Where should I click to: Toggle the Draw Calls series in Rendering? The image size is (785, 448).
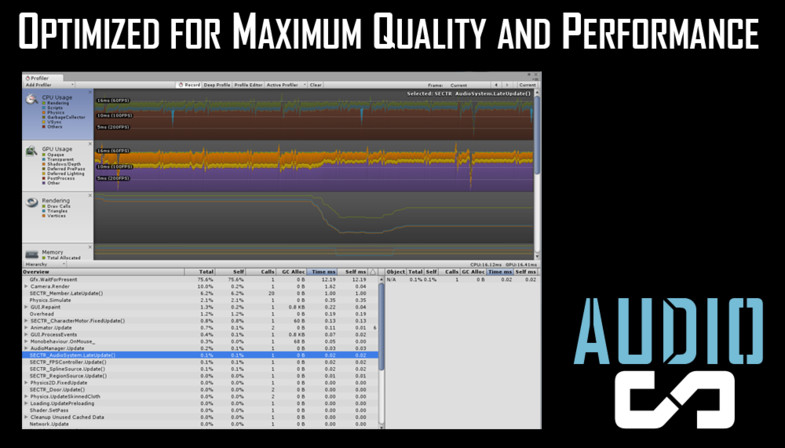click(56, 206)
